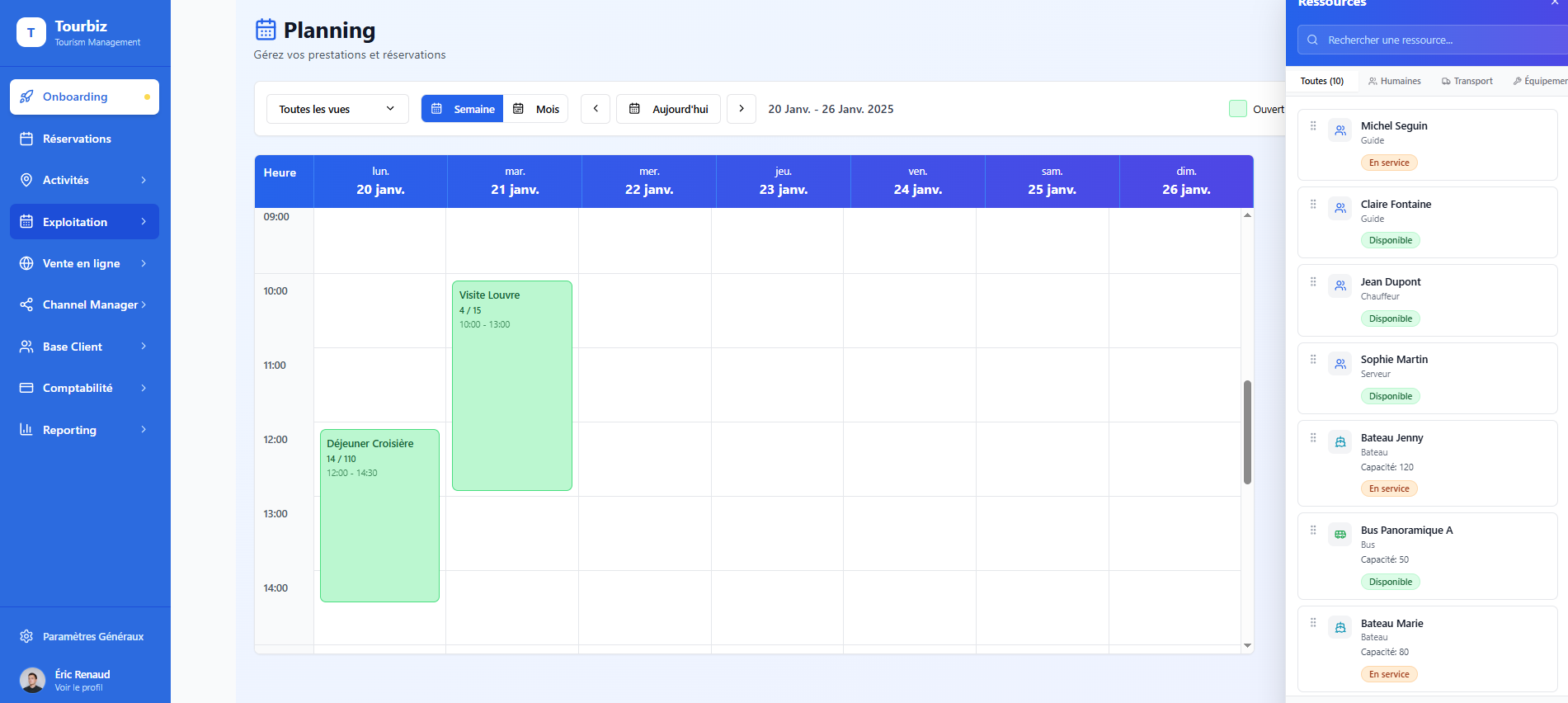This screenshot has height=703, width=1568.
Task: Select the Humaines resources tab
Action: 1395,81
